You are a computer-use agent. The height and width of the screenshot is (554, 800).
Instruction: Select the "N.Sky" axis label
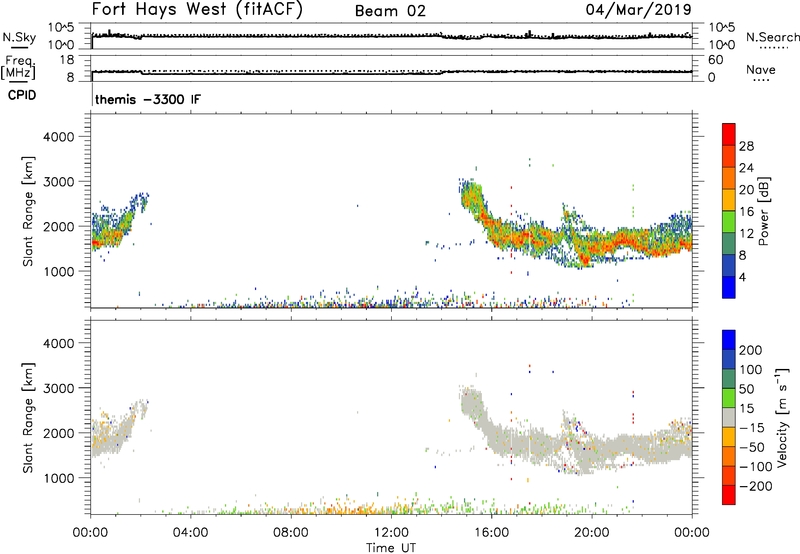(19, 37)
